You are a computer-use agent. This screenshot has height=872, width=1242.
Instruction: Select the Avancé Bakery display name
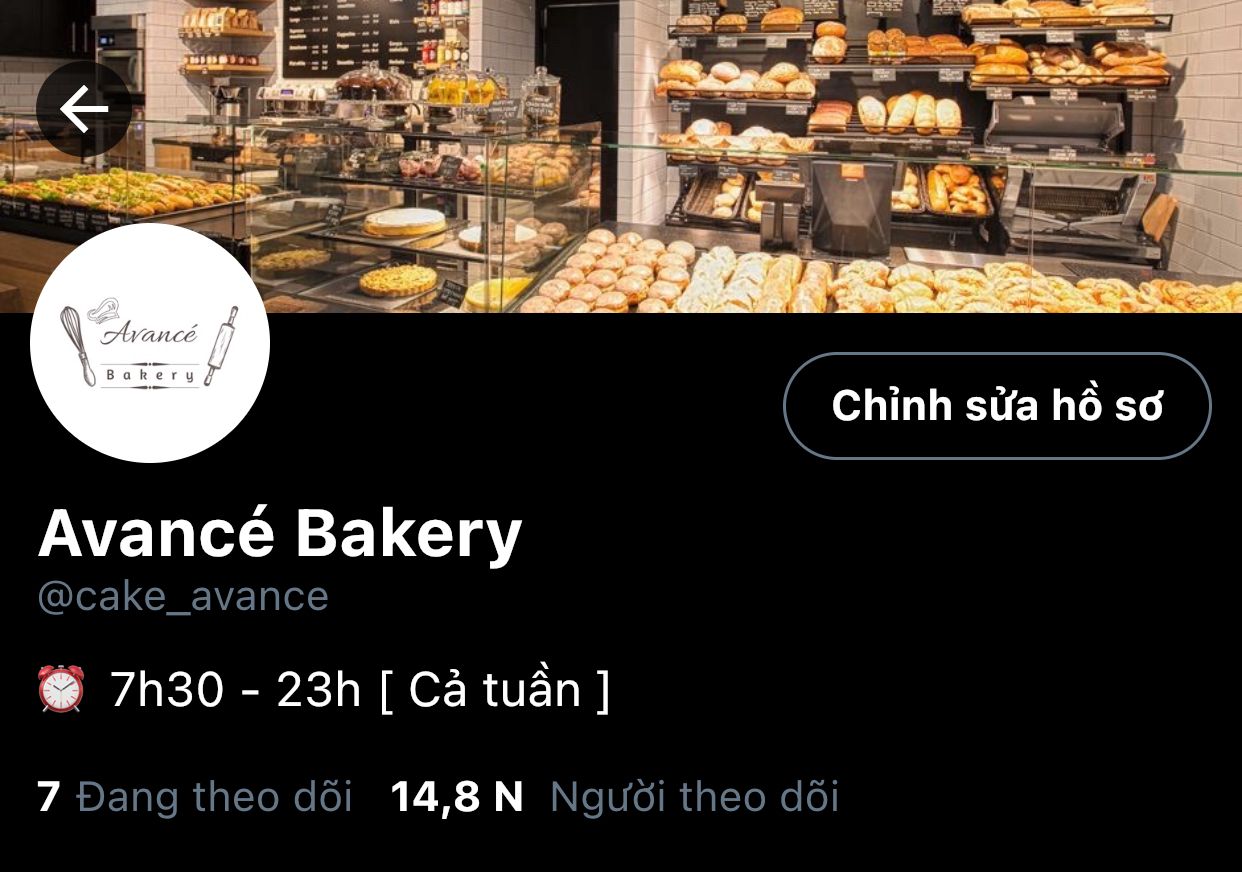pos(280,534)
